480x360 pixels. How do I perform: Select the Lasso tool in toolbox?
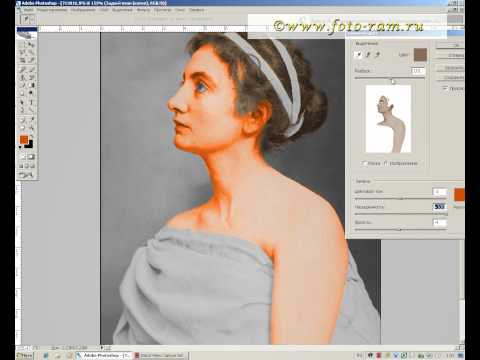click(x=23, y=52)
